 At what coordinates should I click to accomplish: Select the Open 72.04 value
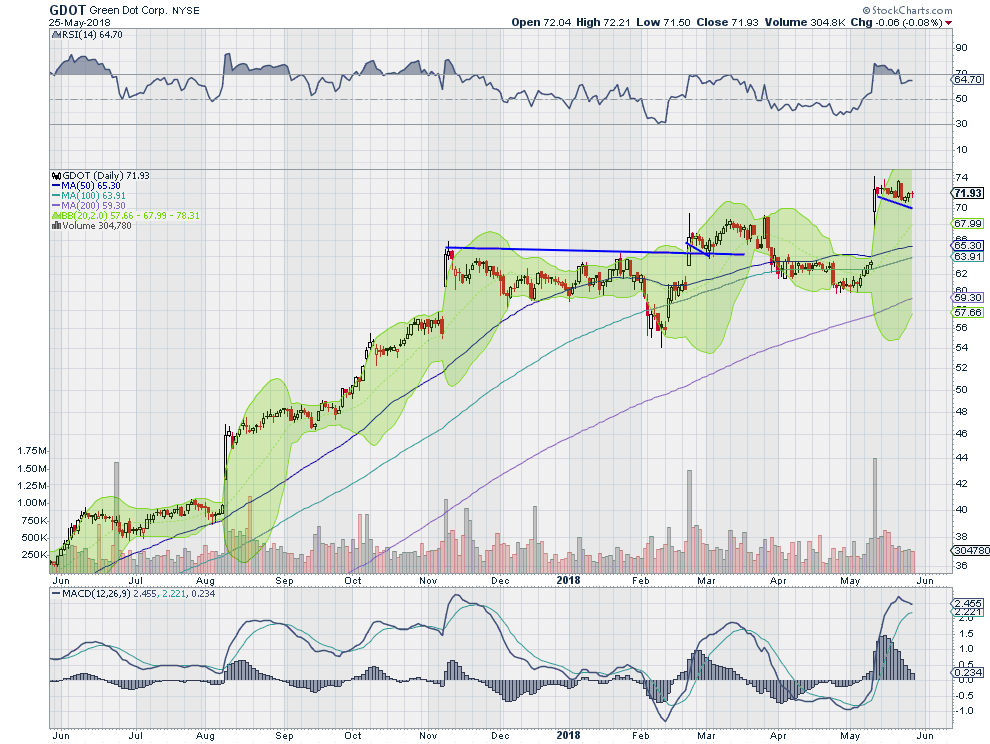541,22
